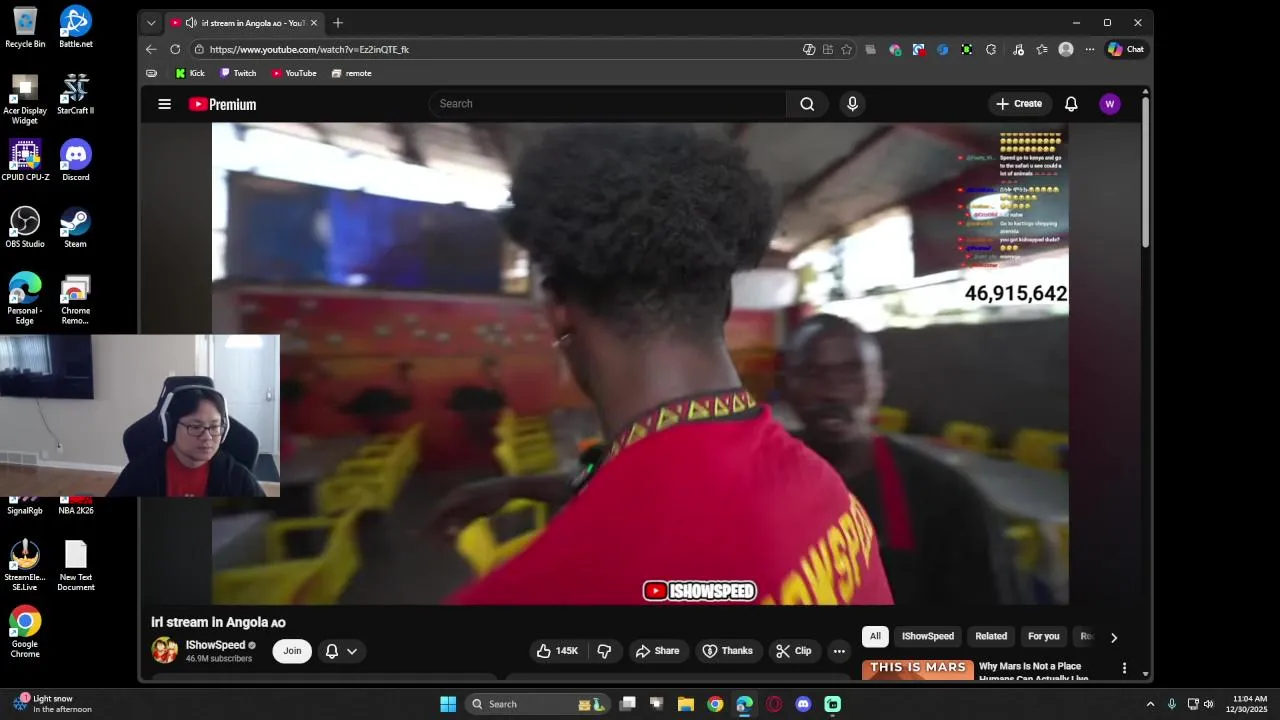Image resolution: width=1280 pixels, height=720 pixels.
Task: Open the browser profile avatar icon
Action: (x=1066, y=49)
